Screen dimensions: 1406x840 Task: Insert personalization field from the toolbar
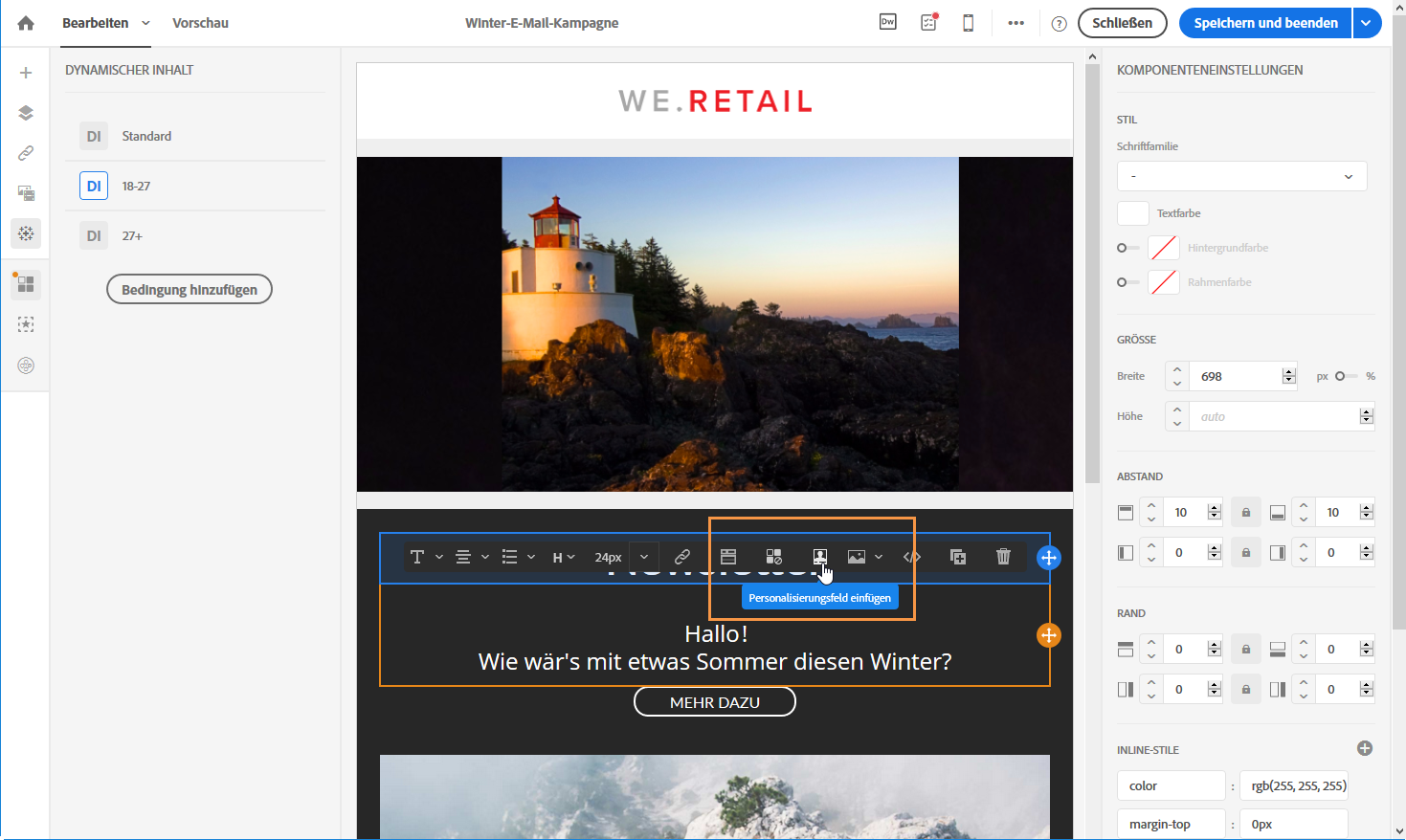click(x=819, y=557)
